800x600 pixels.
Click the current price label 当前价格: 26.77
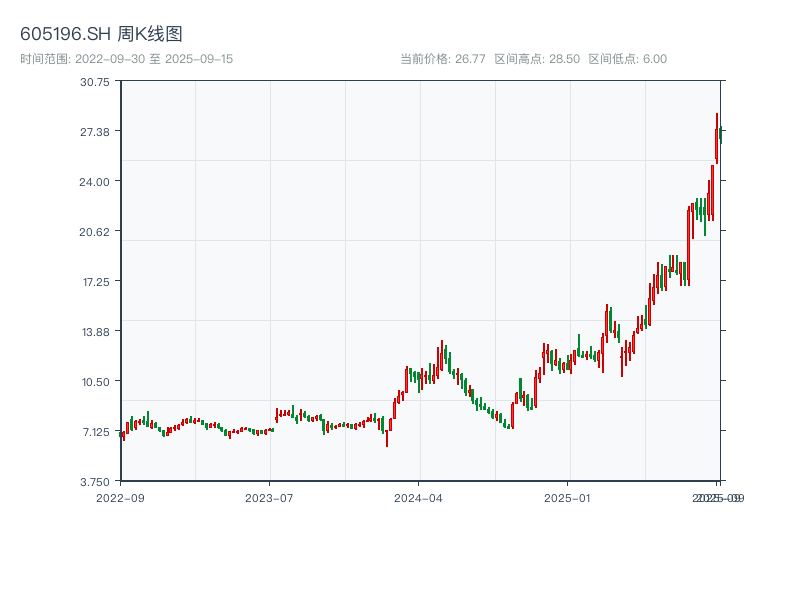pyautogui.click(x=442, y=59)
